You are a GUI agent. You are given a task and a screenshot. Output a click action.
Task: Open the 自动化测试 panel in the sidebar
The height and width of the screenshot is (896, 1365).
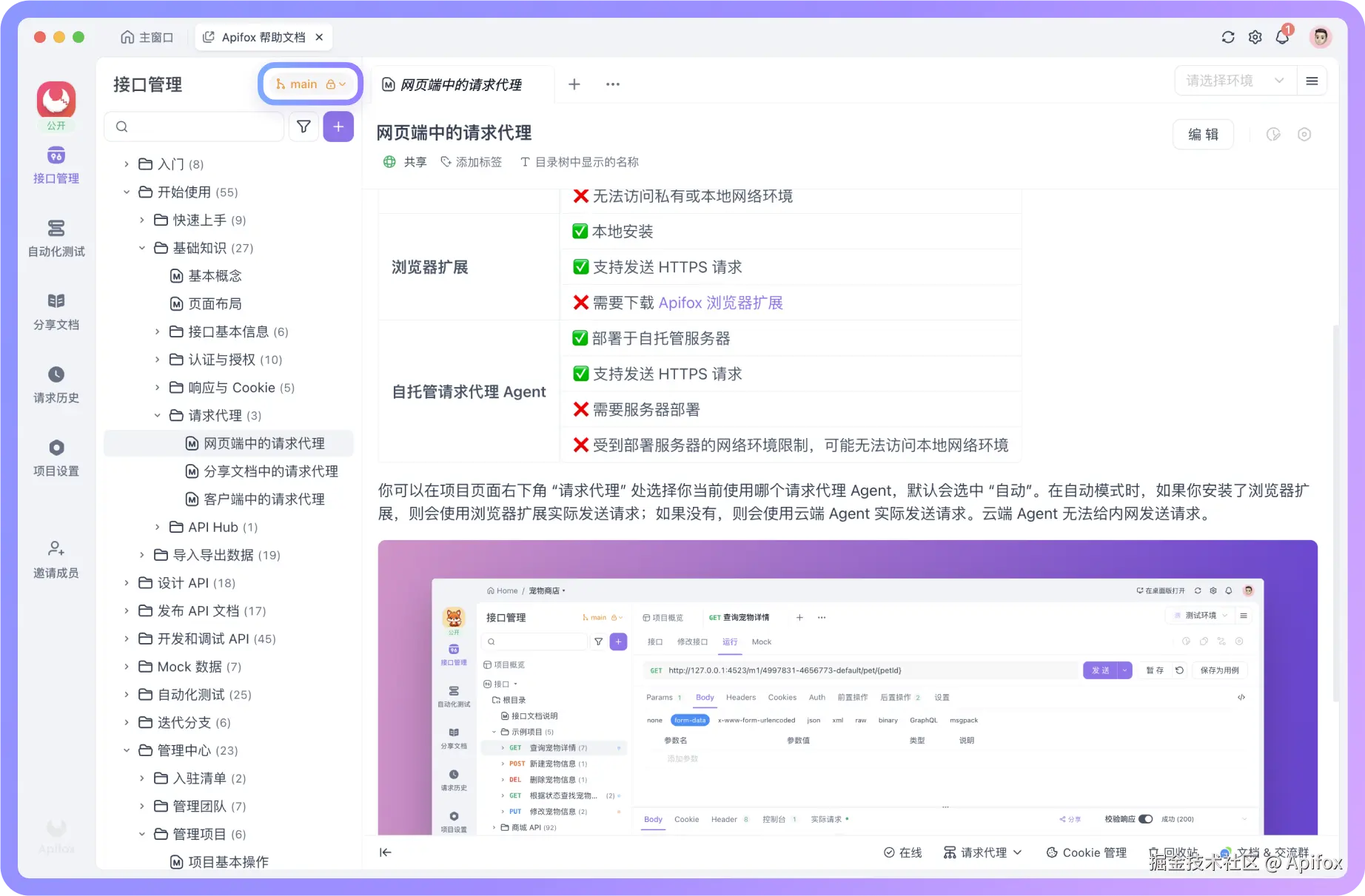point(56,238)
